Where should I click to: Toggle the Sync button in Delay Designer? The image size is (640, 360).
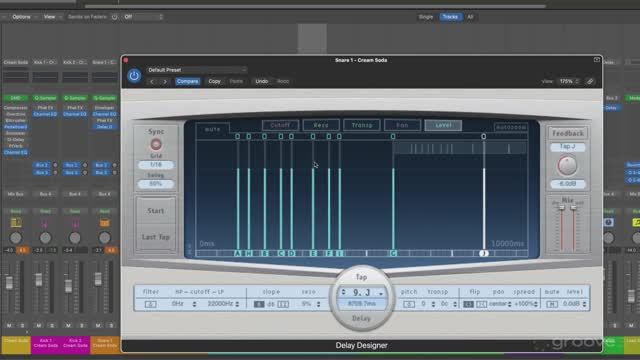pos(156,144)
